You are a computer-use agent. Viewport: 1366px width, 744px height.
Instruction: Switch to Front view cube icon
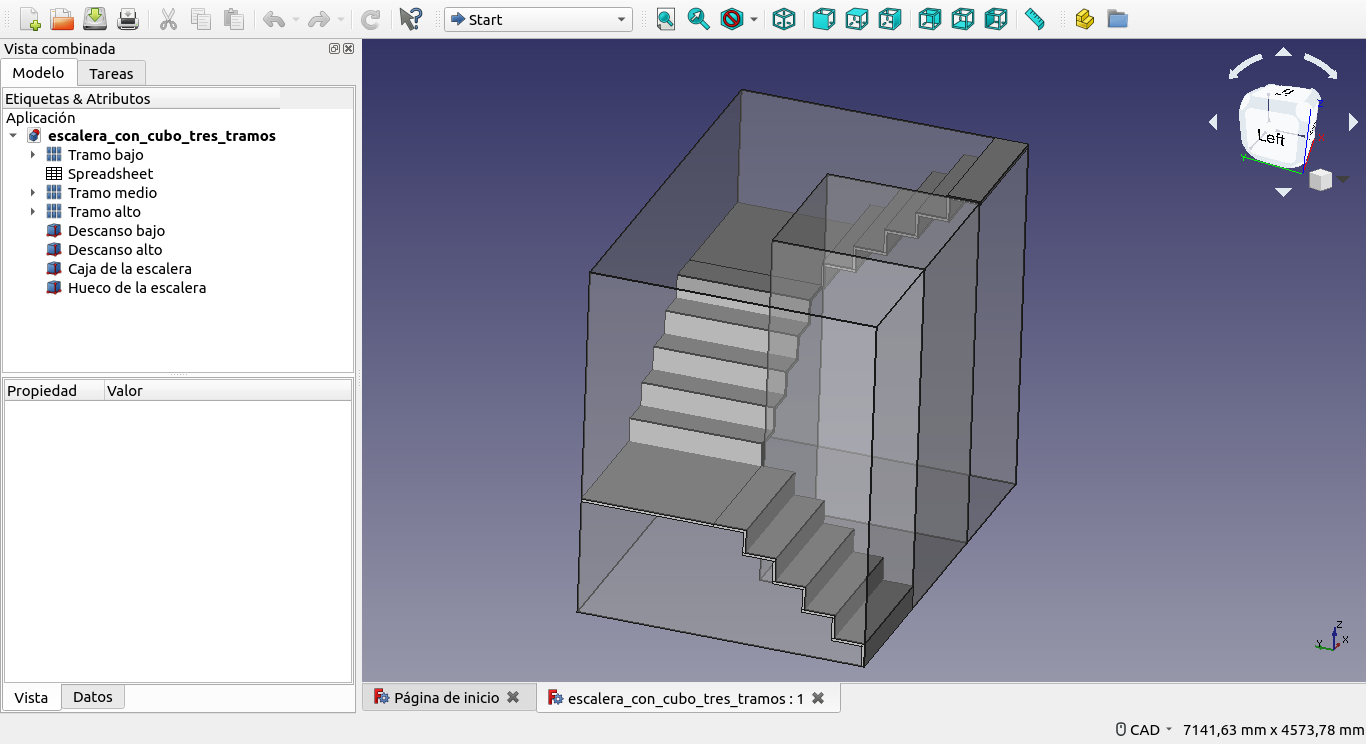[824, 19]
